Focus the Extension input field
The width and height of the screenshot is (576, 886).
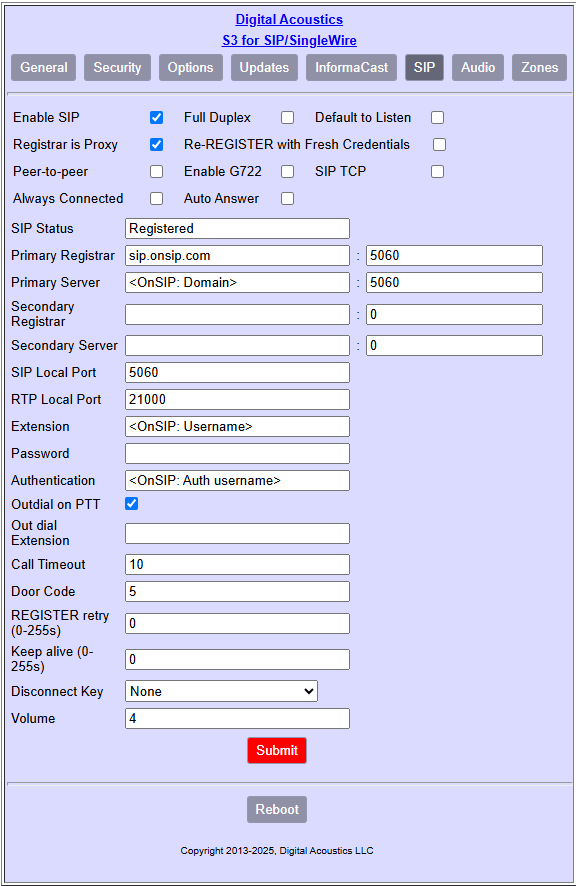click(x=237, y=427)
